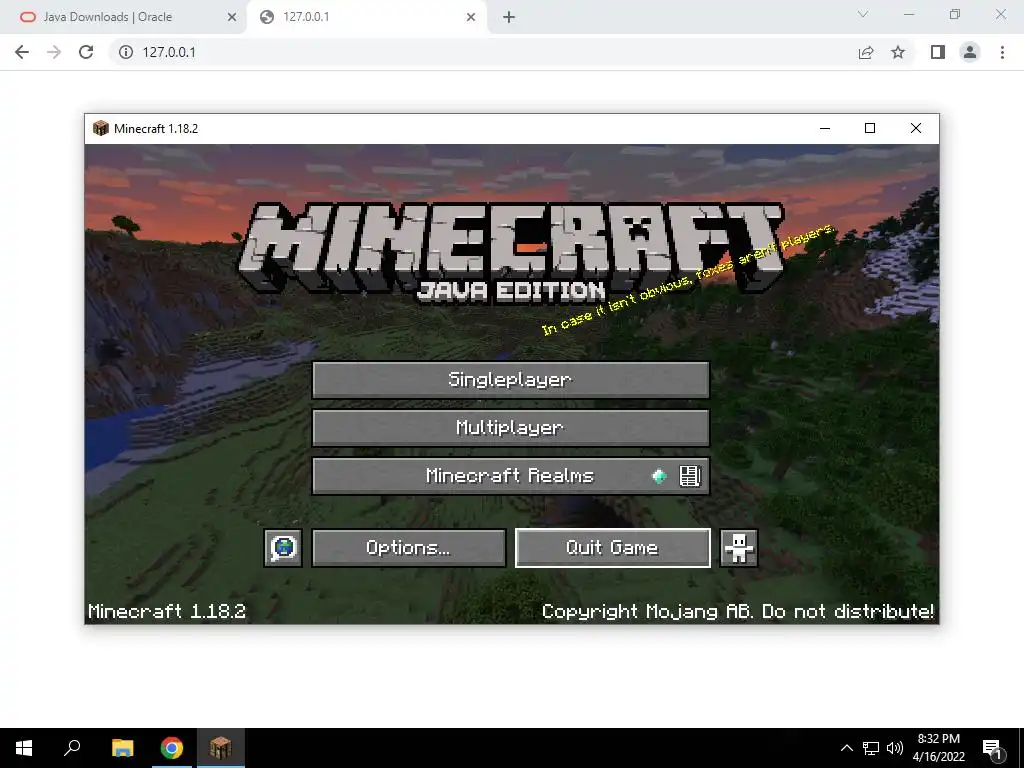Open the Chrome three-dot menu

(x=1002, y=52)
